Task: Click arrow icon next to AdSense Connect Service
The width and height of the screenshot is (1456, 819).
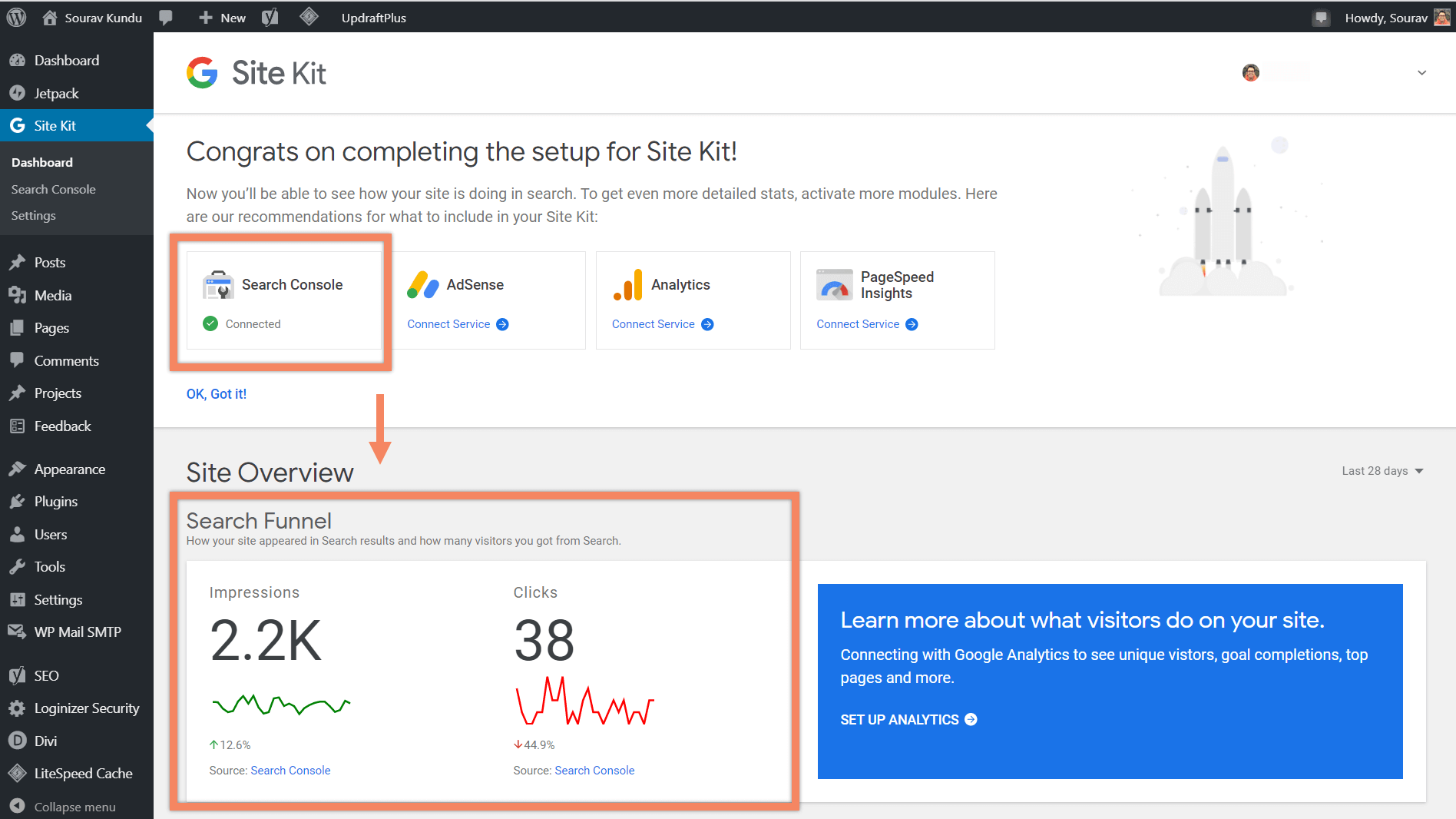Action: point(502,325)
